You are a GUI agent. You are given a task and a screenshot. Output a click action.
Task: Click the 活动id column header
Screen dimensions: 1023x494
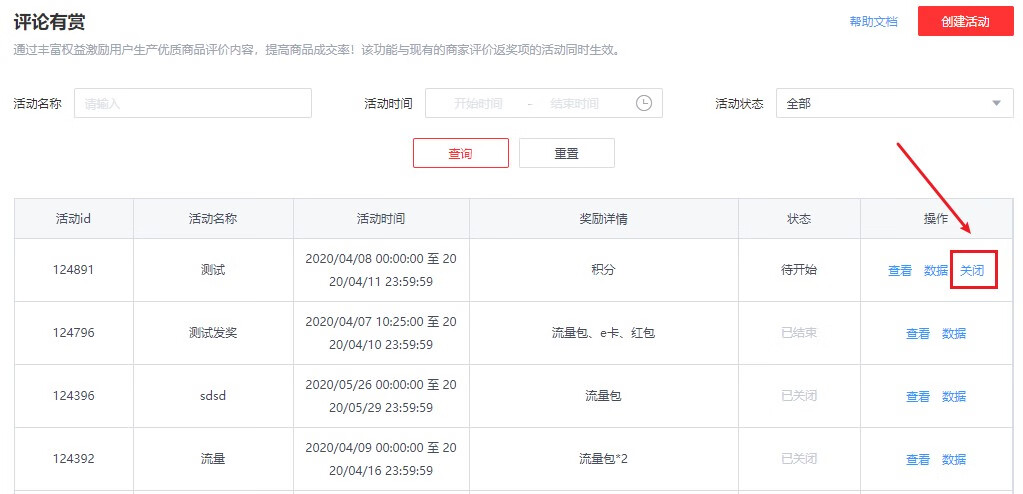pos(74,219)
